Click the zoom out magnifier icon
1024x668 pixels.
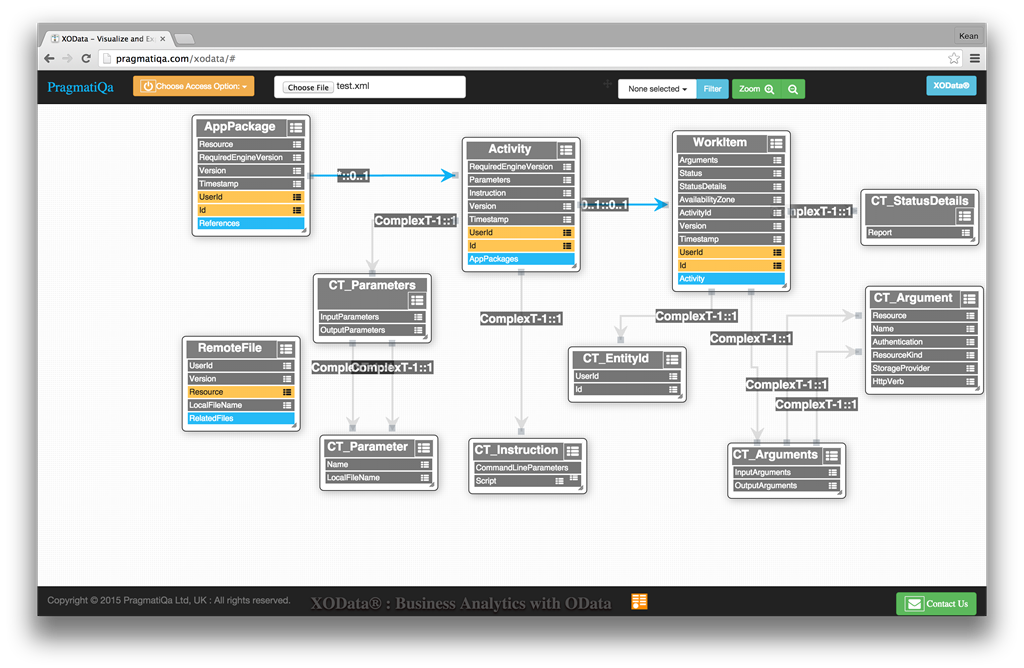(793, 89)
